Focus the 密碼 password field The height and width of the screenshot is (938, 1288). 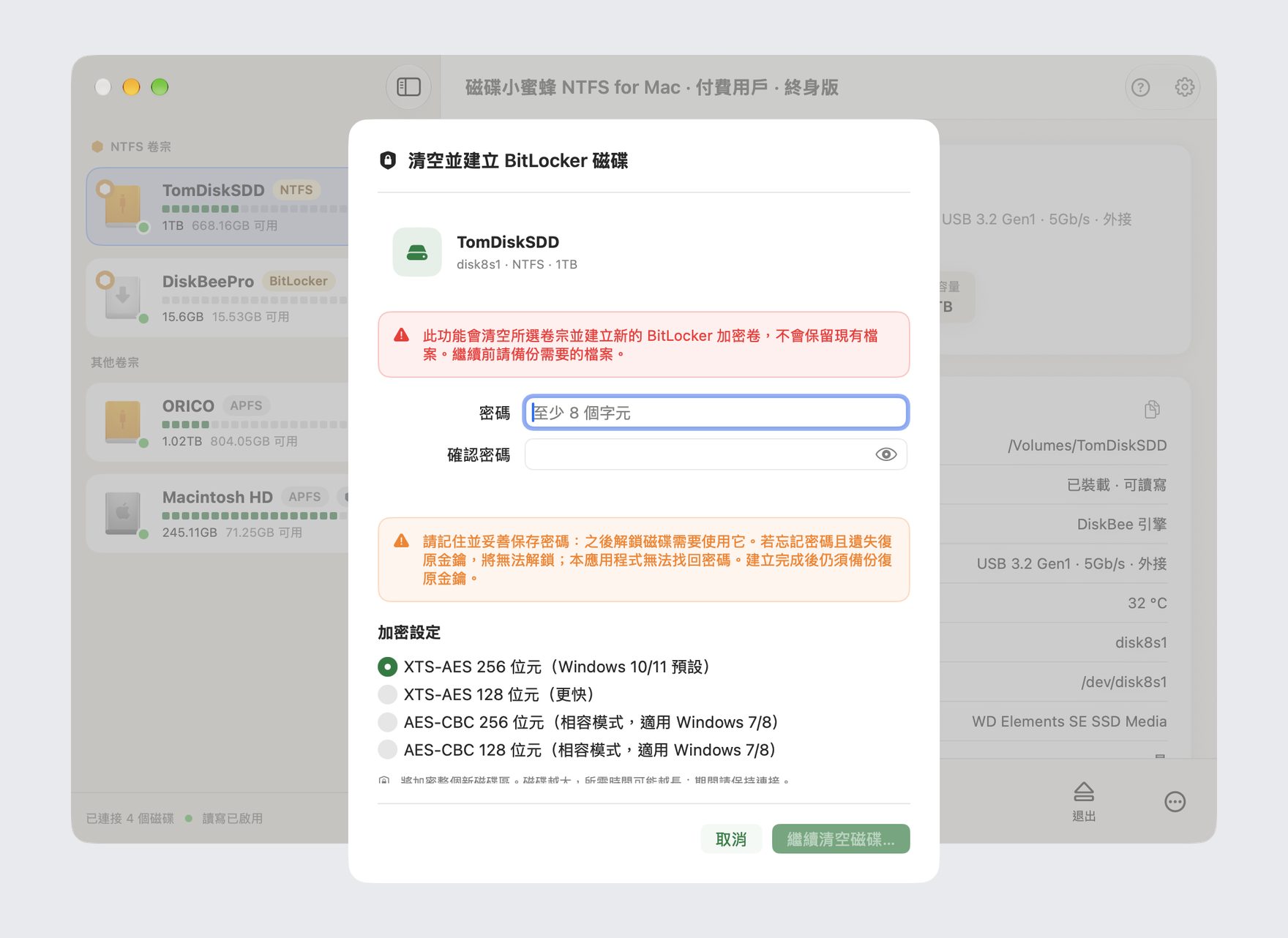(716, 413)
